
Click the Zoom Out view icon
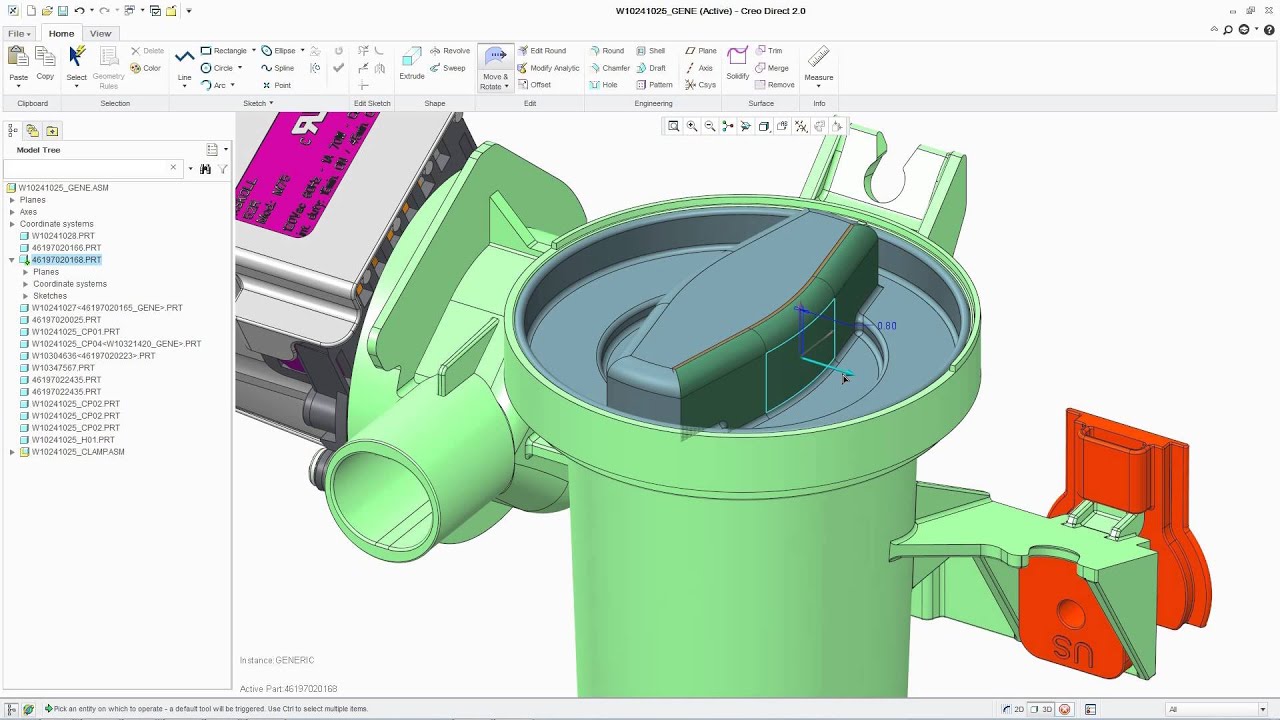click(710, 126)
